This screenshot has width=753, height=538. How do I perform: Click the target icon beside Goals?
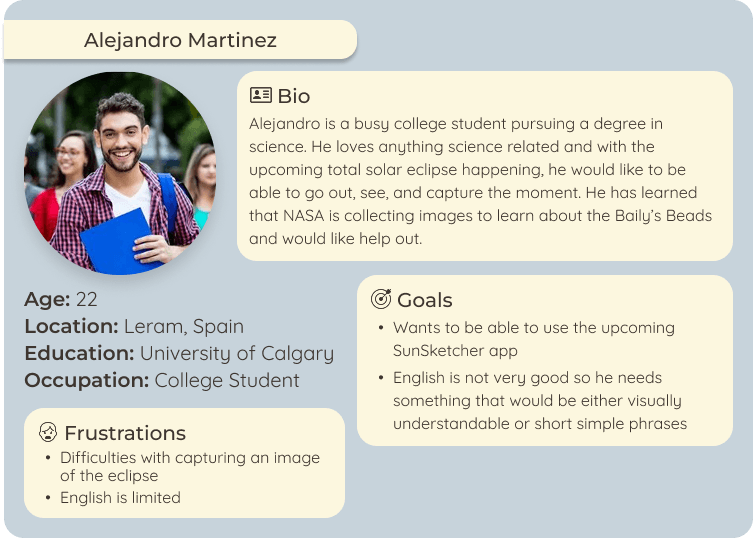381,300
